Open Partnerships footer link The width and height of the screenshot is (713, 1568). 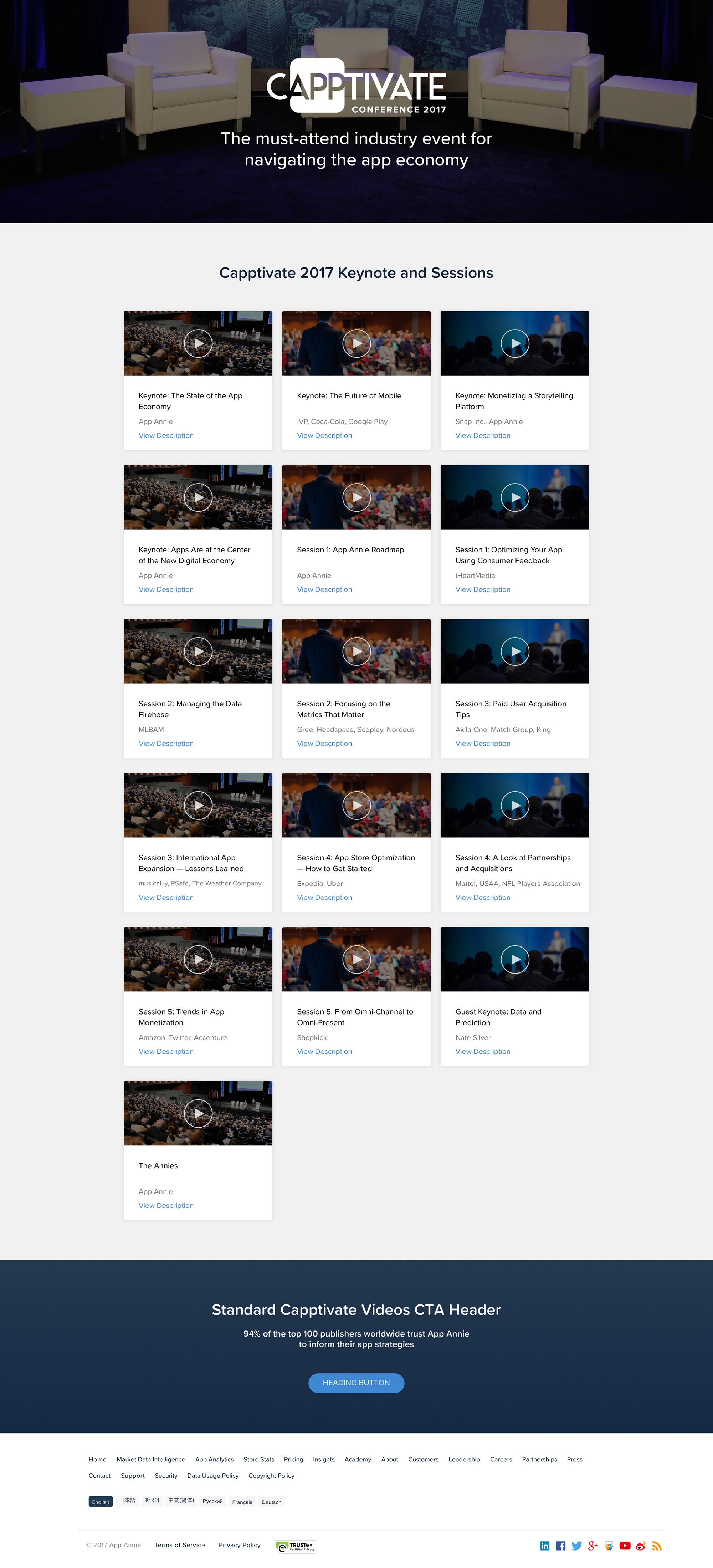[x=540, y=1459]
